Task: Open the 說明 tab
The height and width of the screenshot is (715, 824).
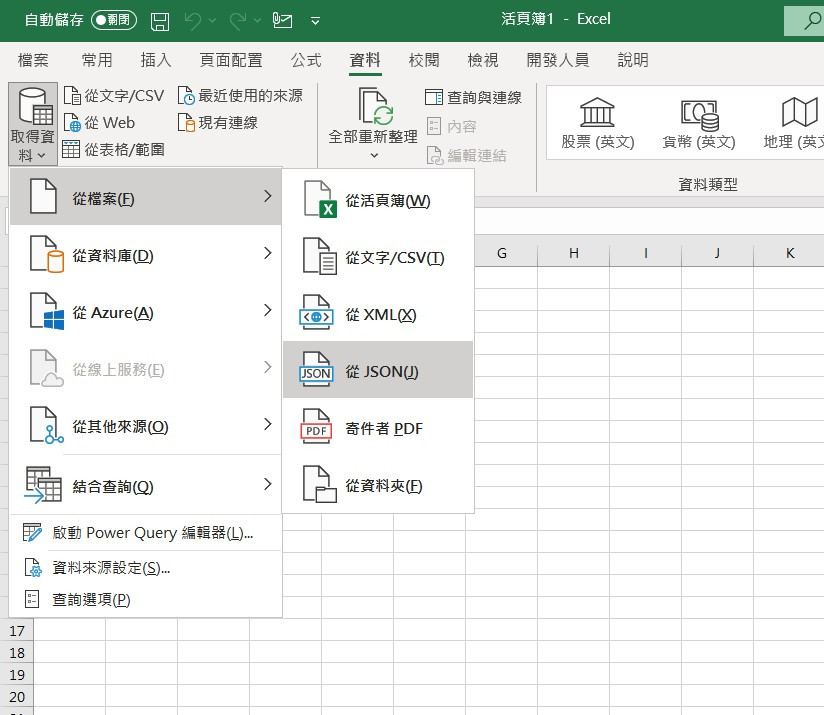Action: (633, 60)
